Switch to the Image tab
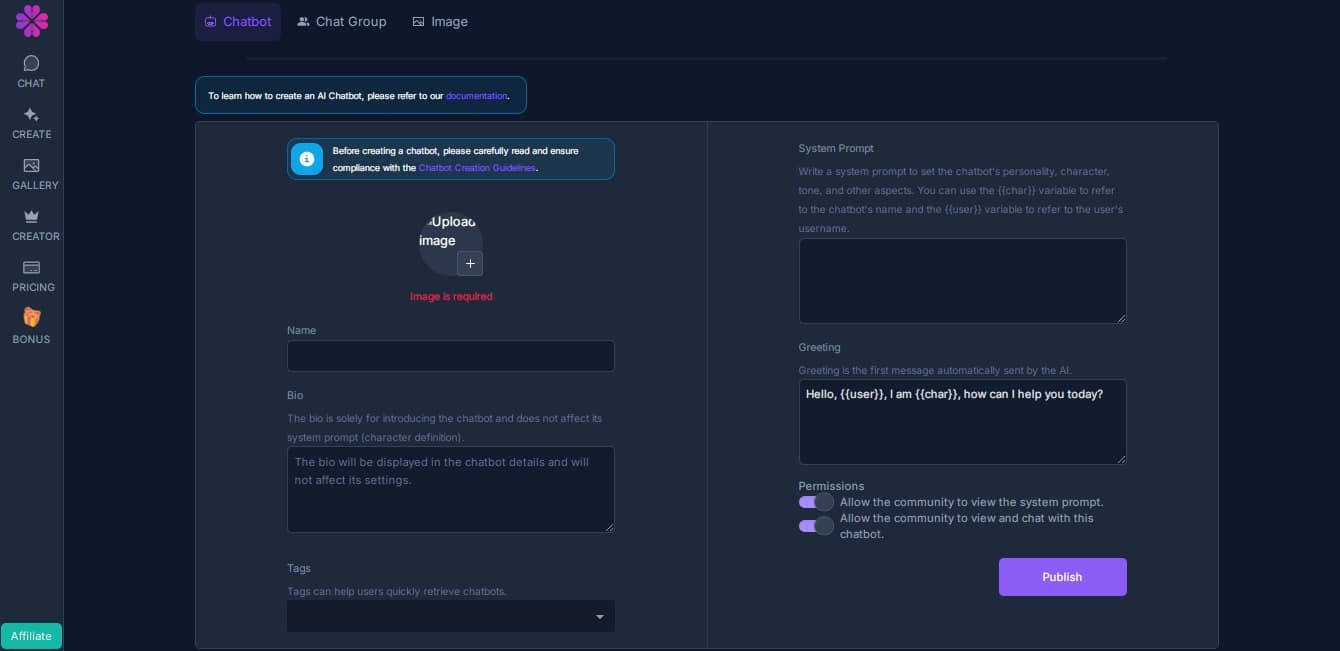 tap(440, 21)
